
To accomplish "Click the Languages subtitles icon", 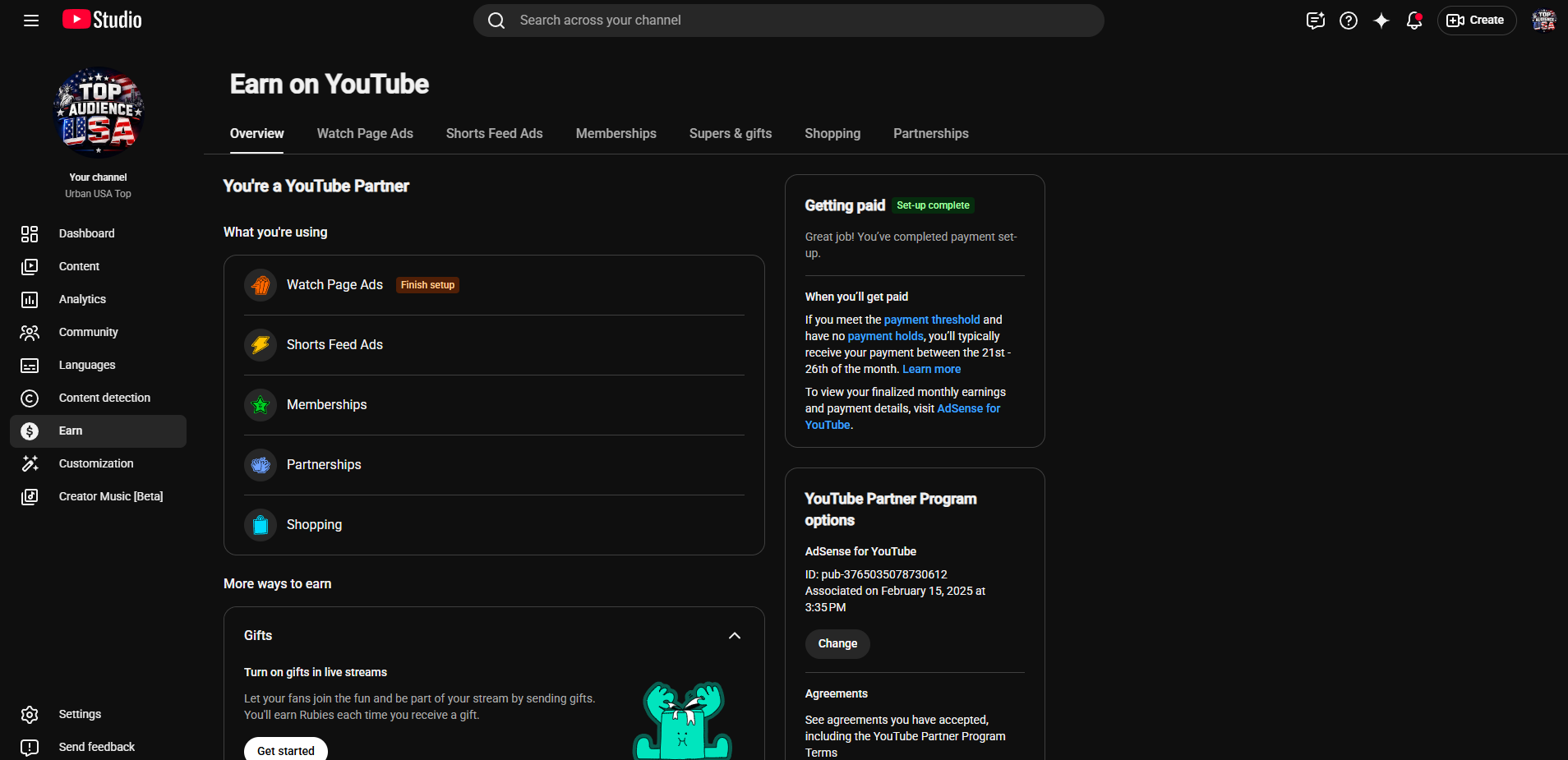I will tap(30, 366).
